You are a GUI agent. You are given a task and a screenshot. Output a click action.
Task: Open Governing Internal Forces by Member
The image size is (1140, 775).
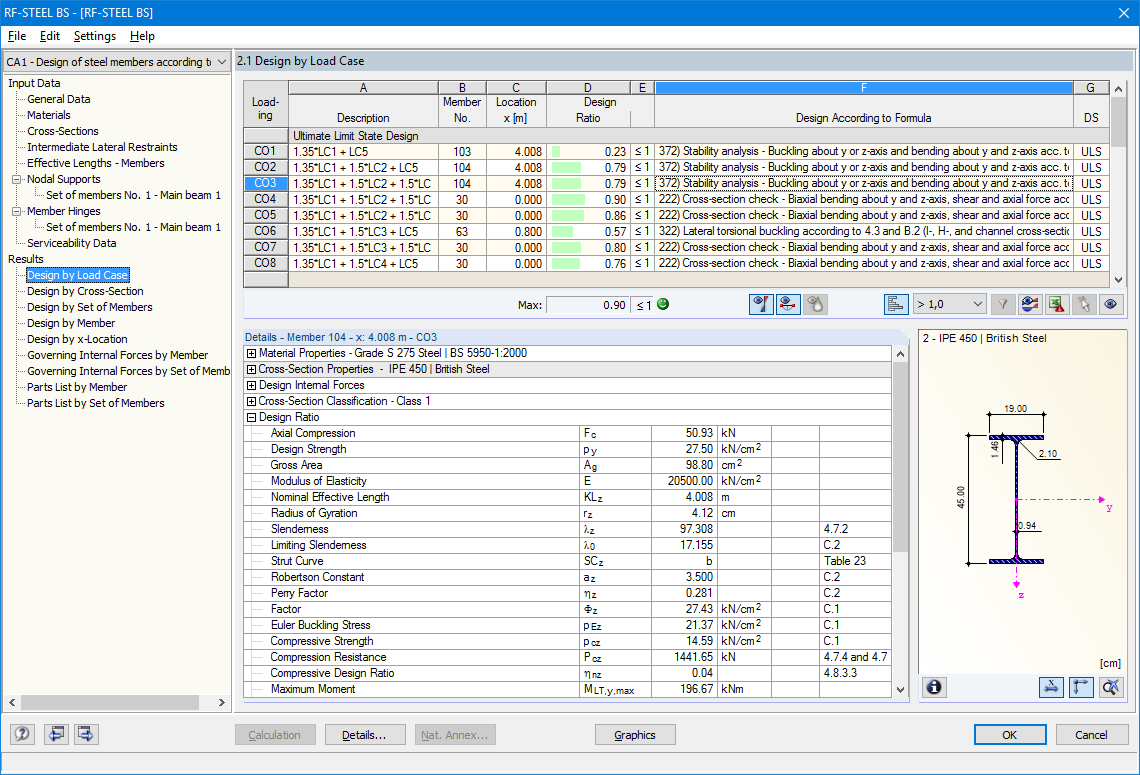[x=118, y=355]
